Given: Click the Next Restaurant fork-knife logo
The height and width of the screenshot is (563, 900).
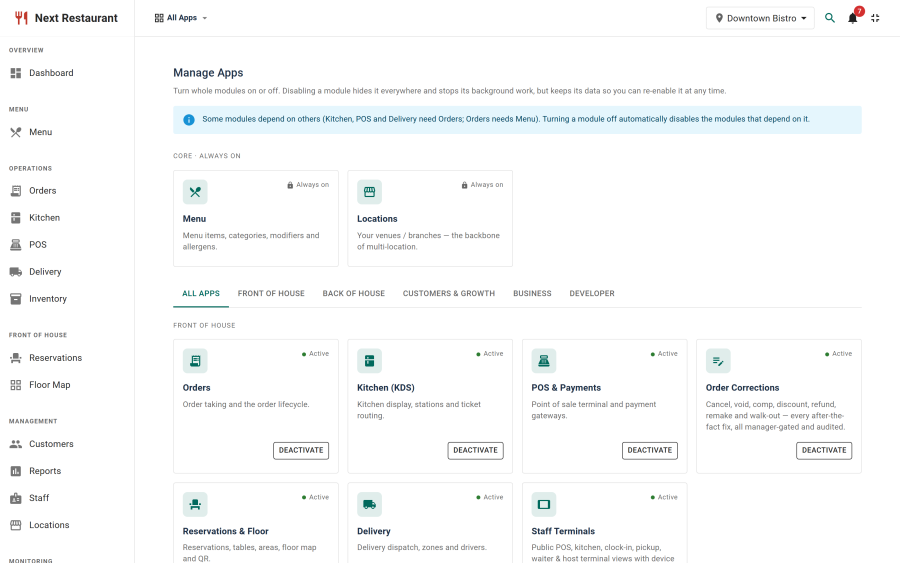Looking at the screenshot, I should point(21,18).
